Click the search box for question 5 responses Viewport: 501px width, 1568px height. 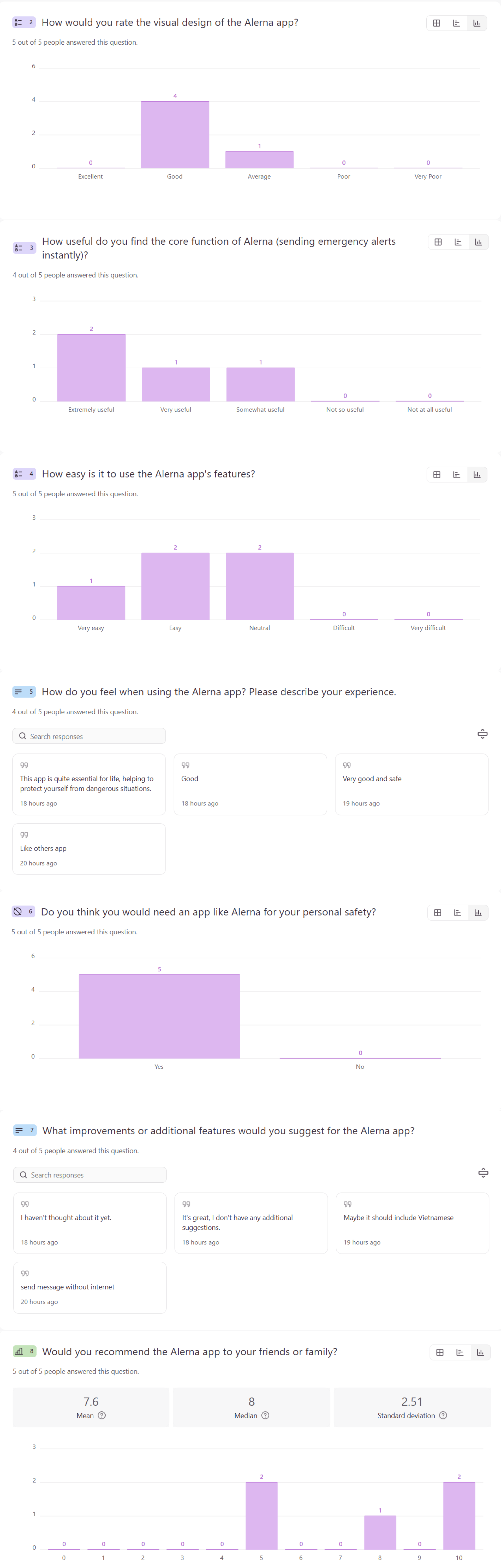click(x=90, y=736)
